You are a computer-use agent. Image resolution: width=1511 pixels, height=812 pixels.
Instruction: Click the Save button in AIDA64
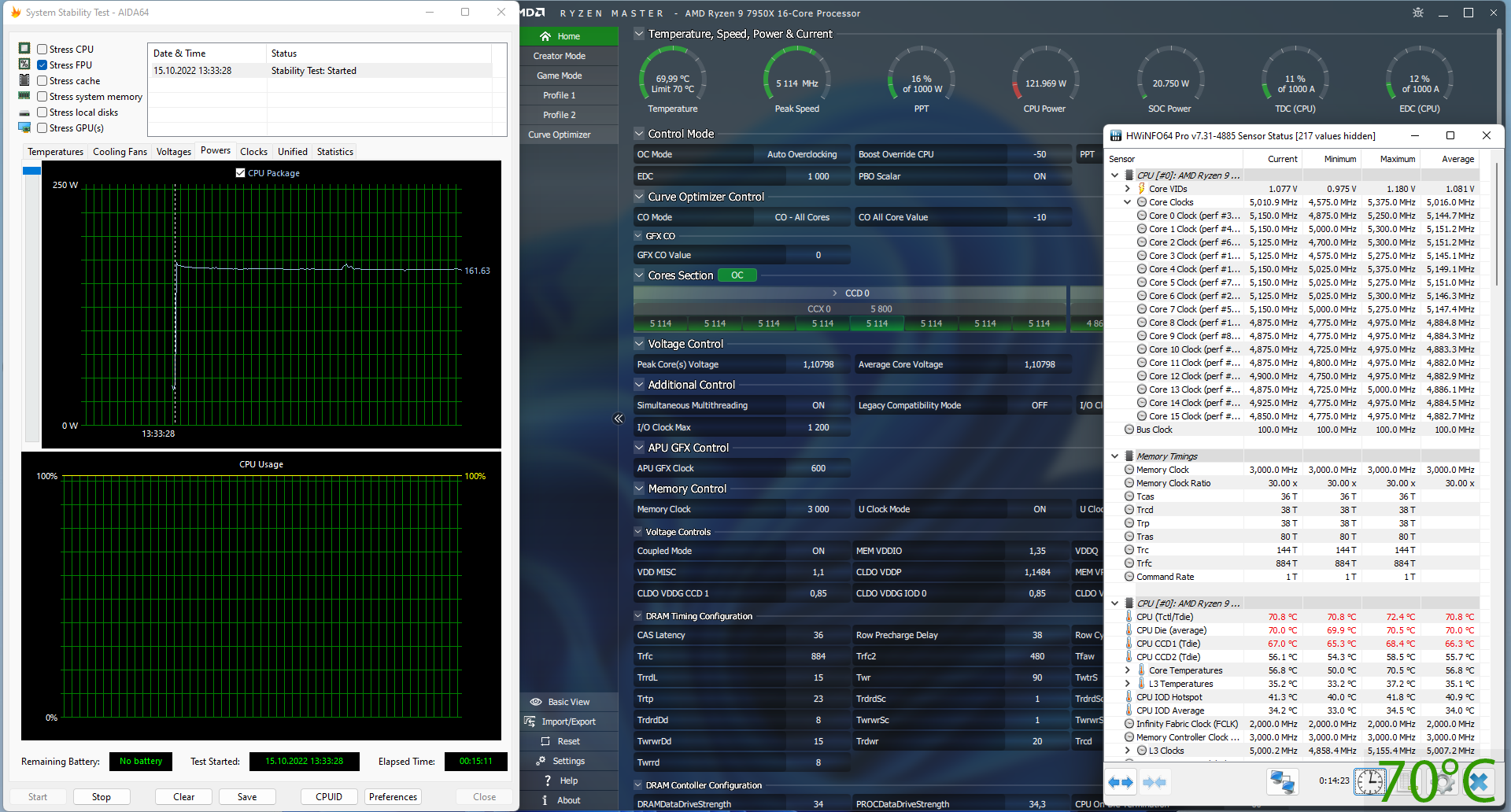[247, 797]
